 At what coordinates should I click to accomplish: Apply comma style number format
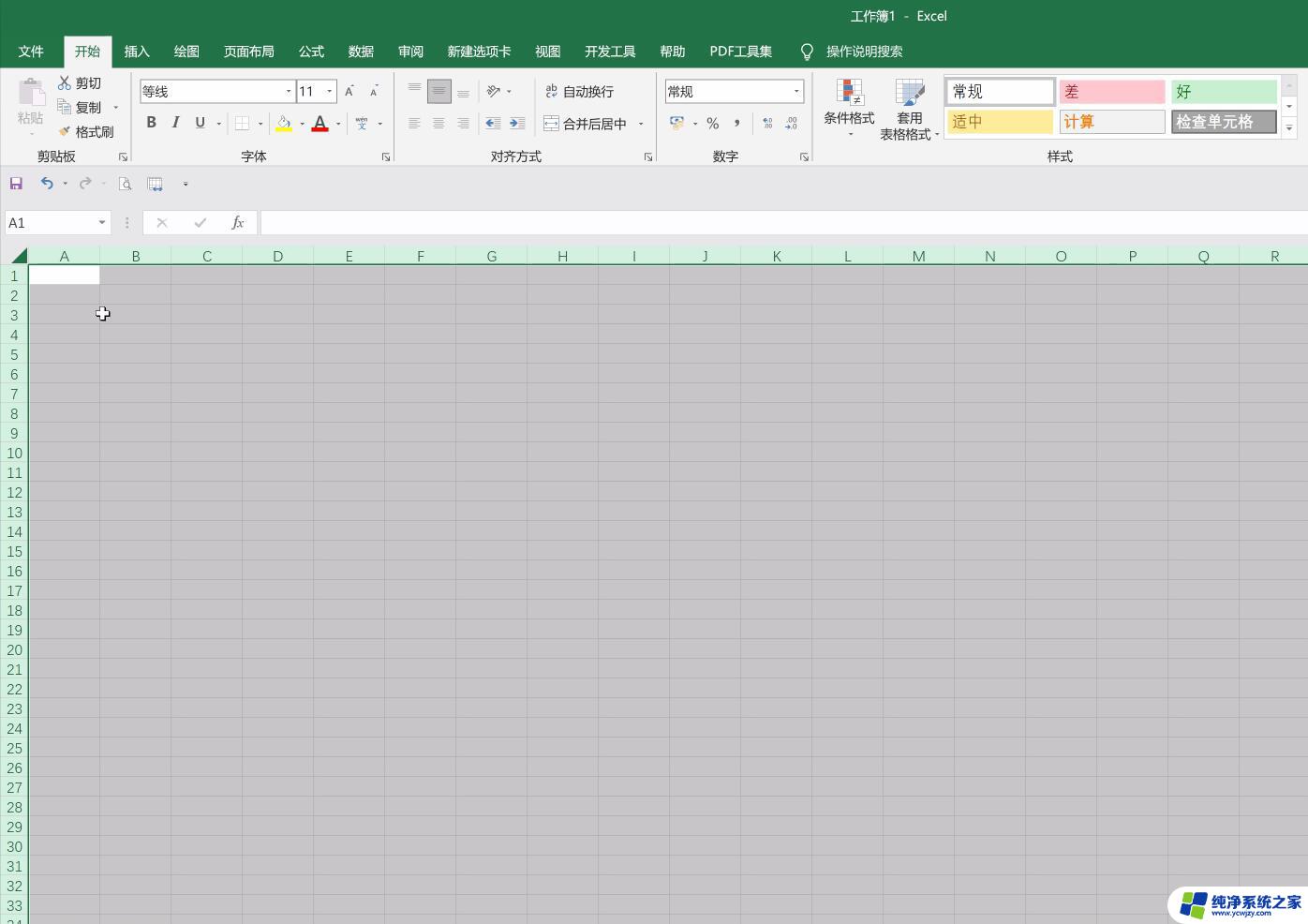[737, 123]
